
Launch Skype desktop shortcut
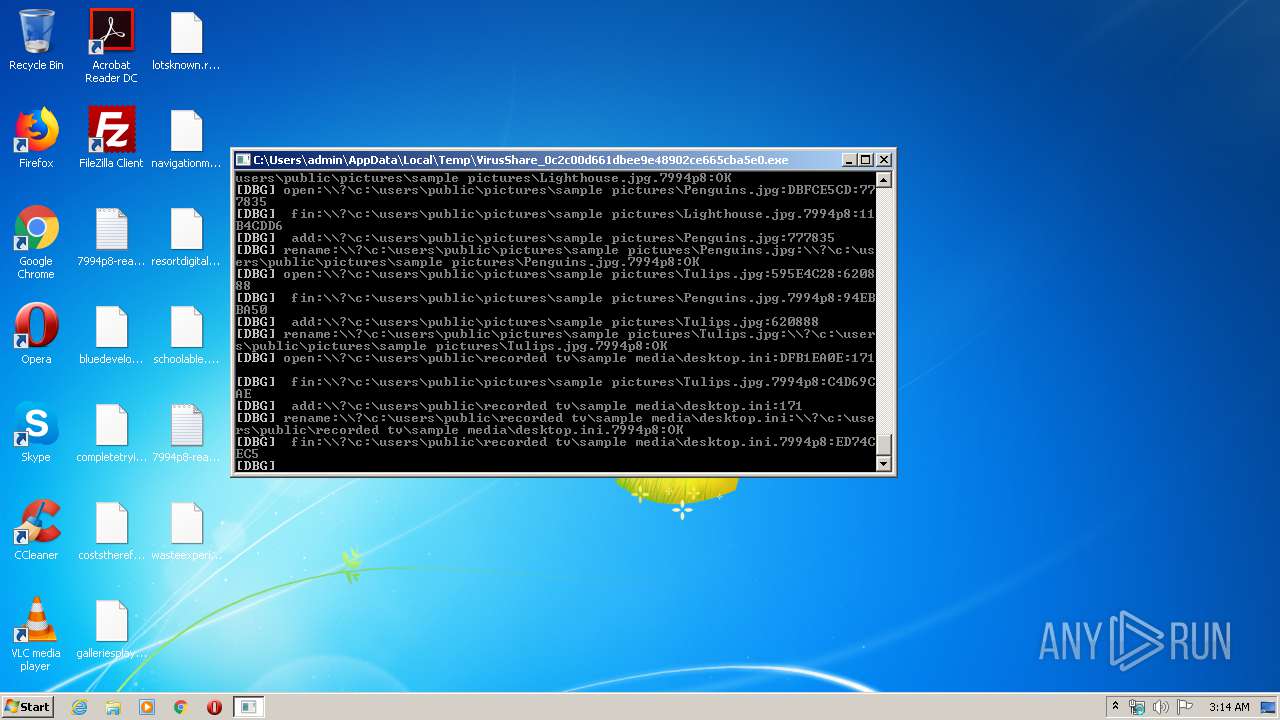[36, 432]
